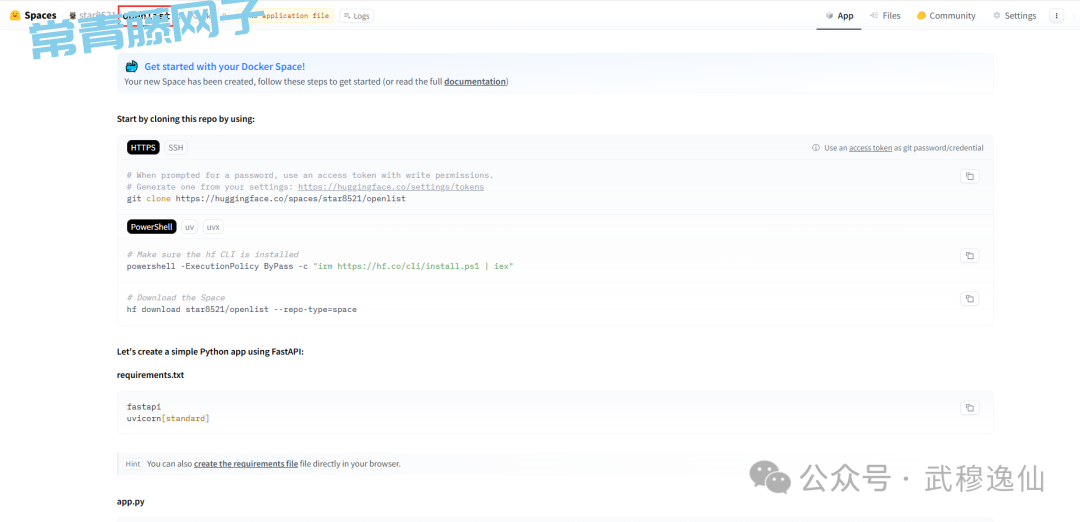The image size is (1080, 522).
Task: Copy the hf download command
Action: tap(968, 299)
